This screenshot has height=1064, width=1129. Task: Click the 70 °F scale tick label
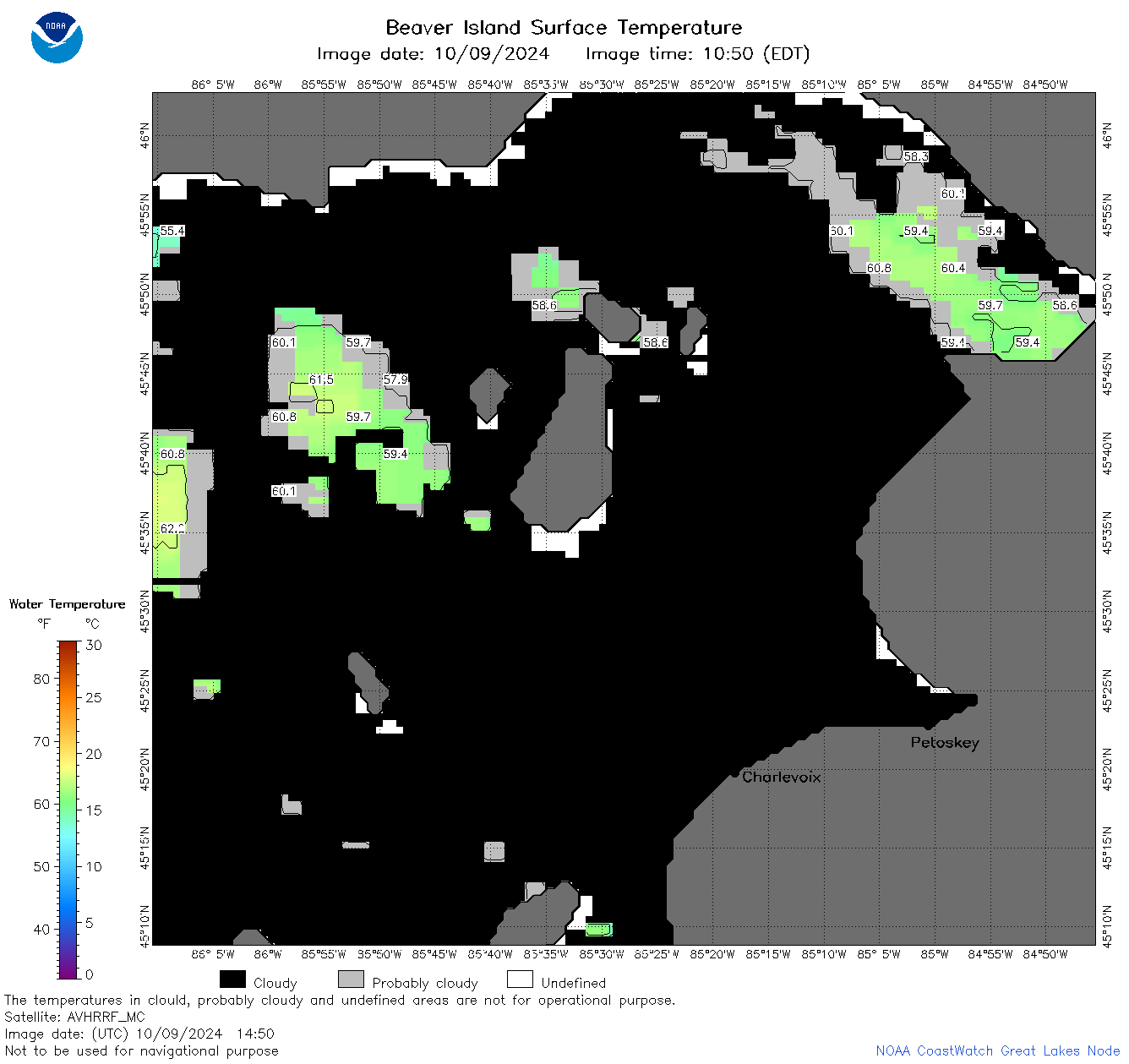point(41,741)
